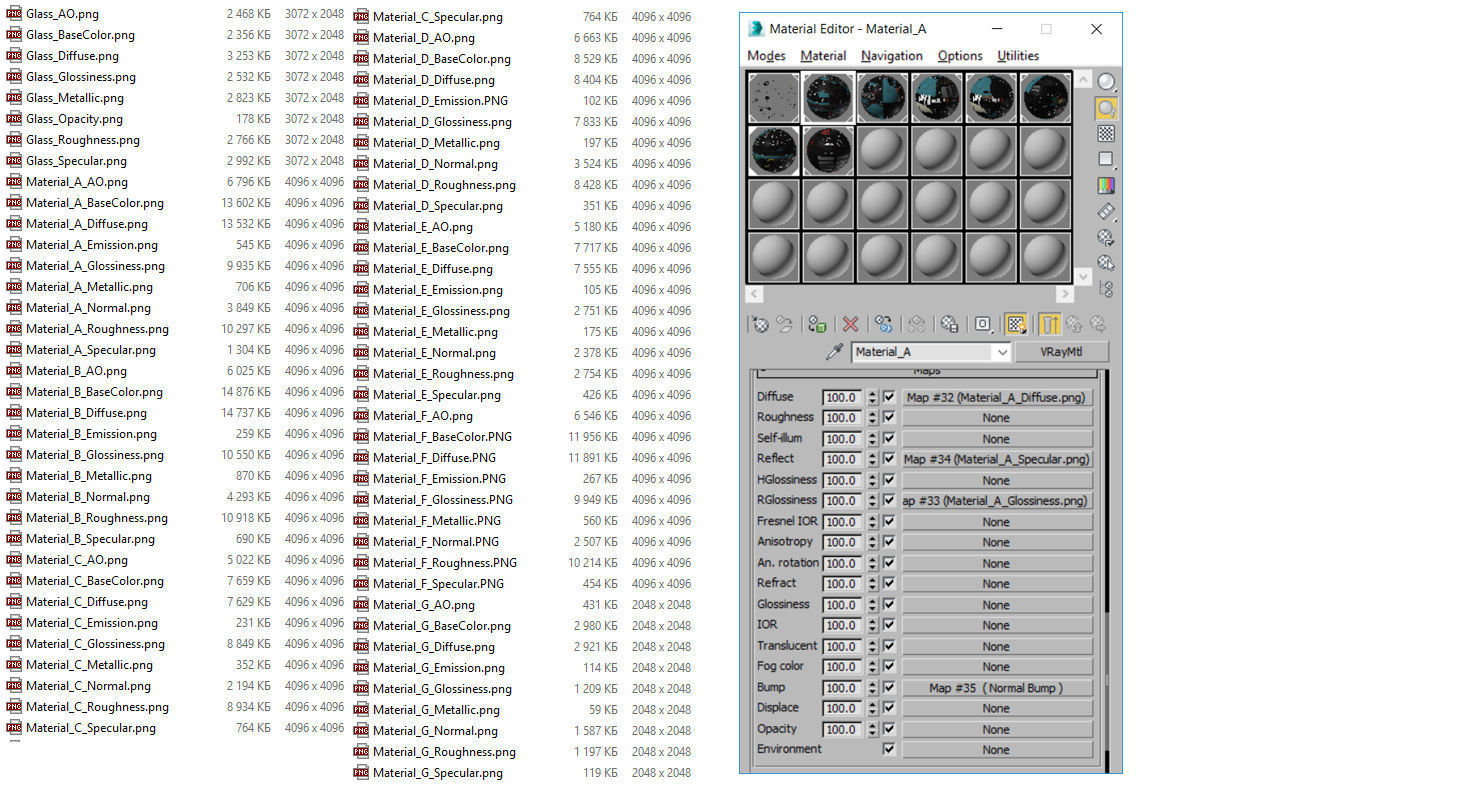
Task: Open the Material ID Channel icon
Action: 983,324
